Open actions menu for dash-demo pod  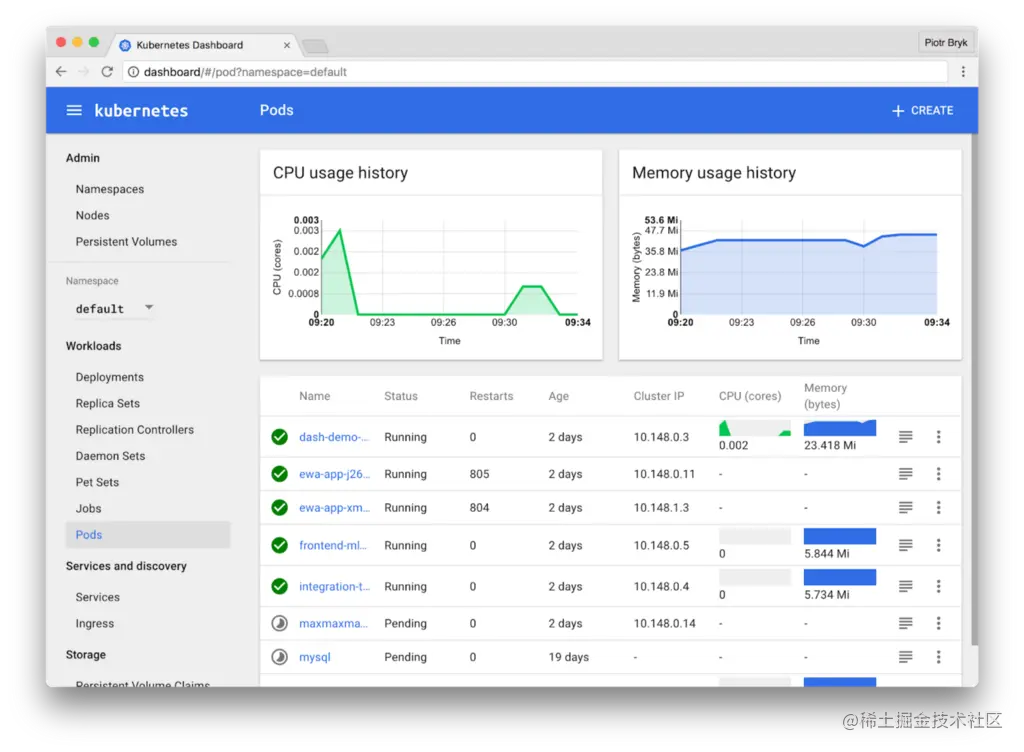pos(938,437)
